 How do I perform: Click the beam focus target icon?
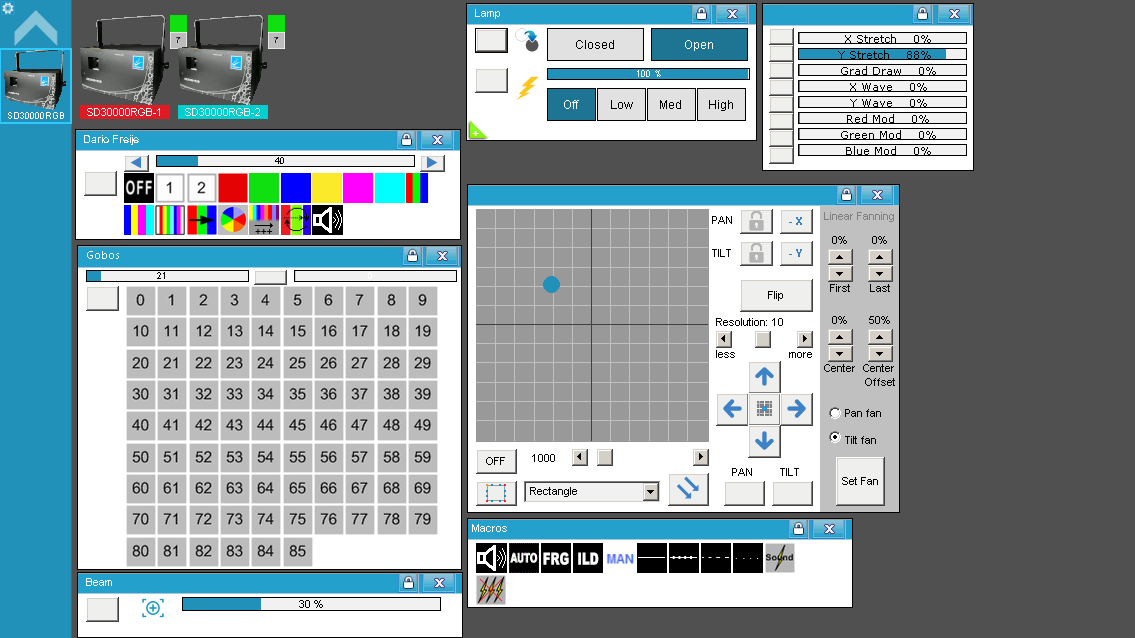[x=153, y=608]
